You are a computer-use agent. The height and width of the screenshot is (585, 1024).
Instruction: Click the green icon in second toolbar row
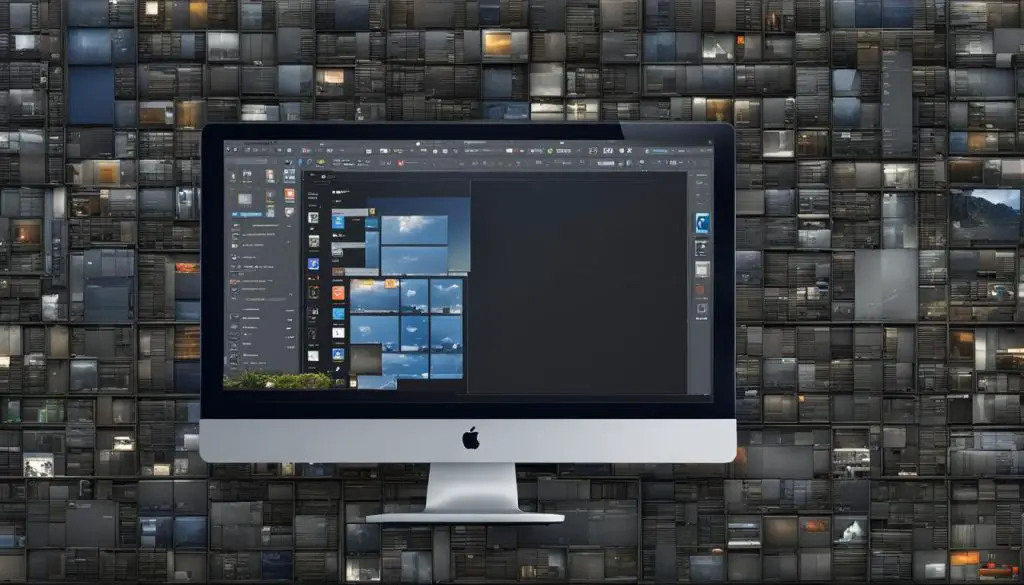(320, 163)
